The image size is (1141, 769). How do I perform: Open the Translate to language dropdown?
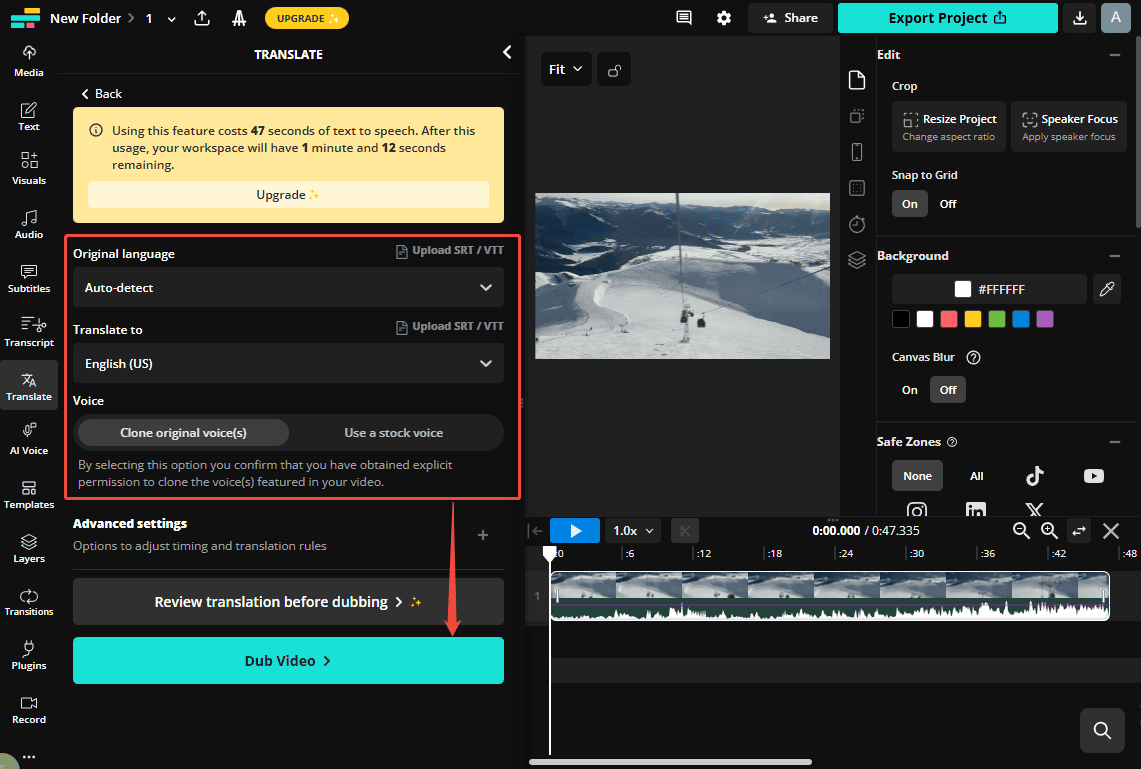click(x=288, y=363)
